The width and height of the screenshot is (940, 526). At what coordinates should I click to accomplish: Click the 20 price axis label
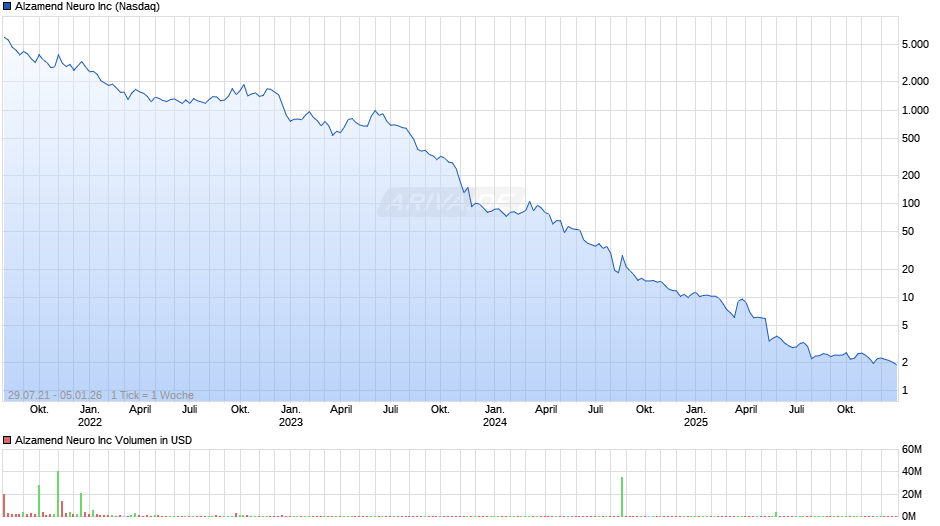point(908,269)
